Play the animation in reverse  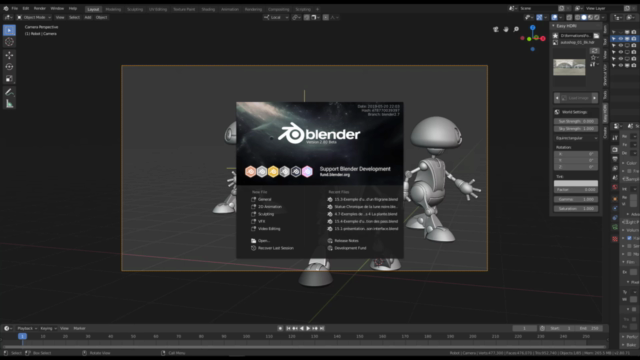tap(302, 328)
